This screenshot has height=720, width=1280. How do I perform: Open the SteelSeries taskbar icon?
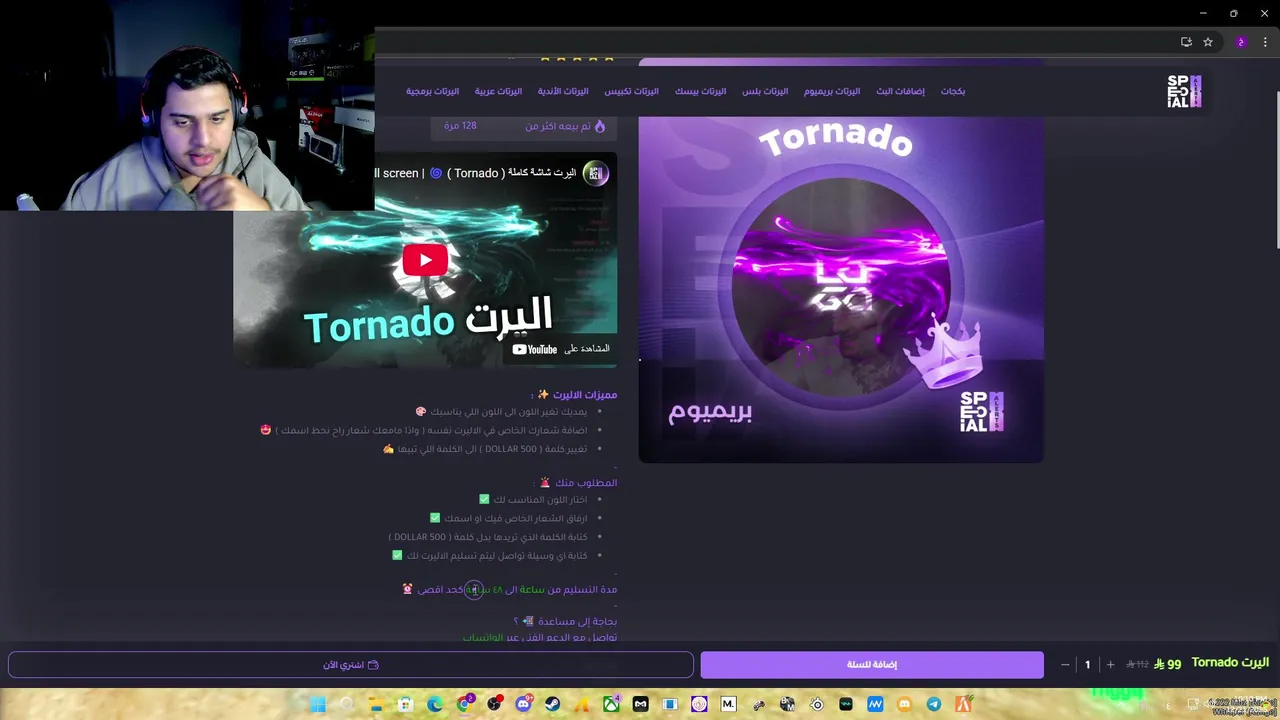coord(816,704)
